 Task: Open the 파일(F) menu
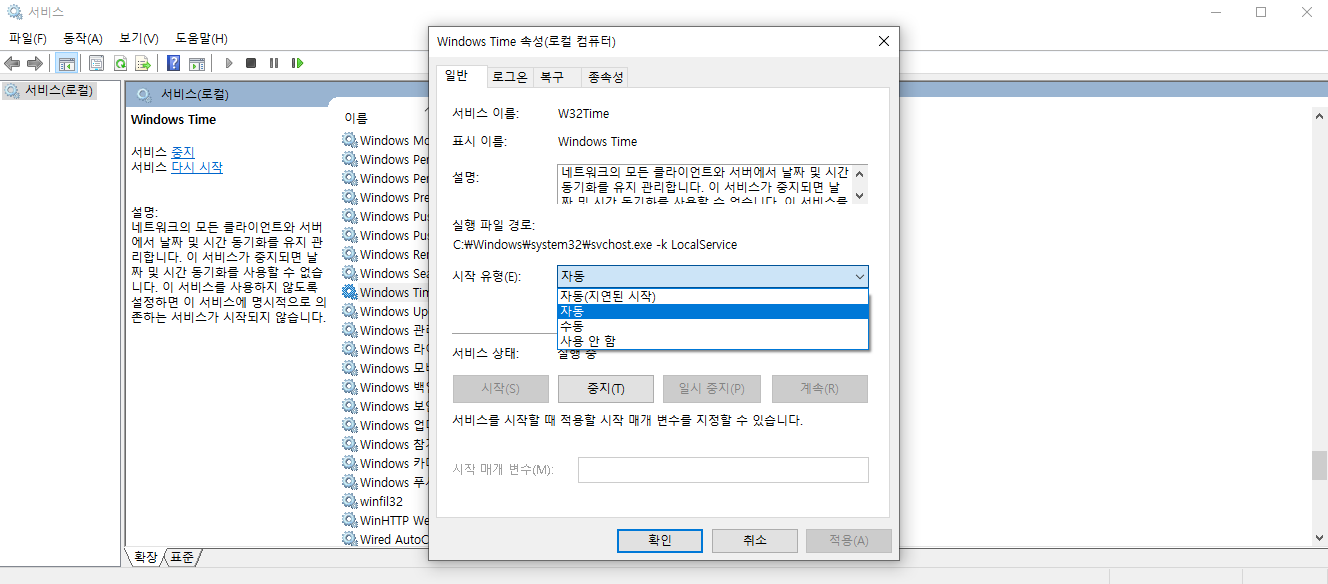28,38
